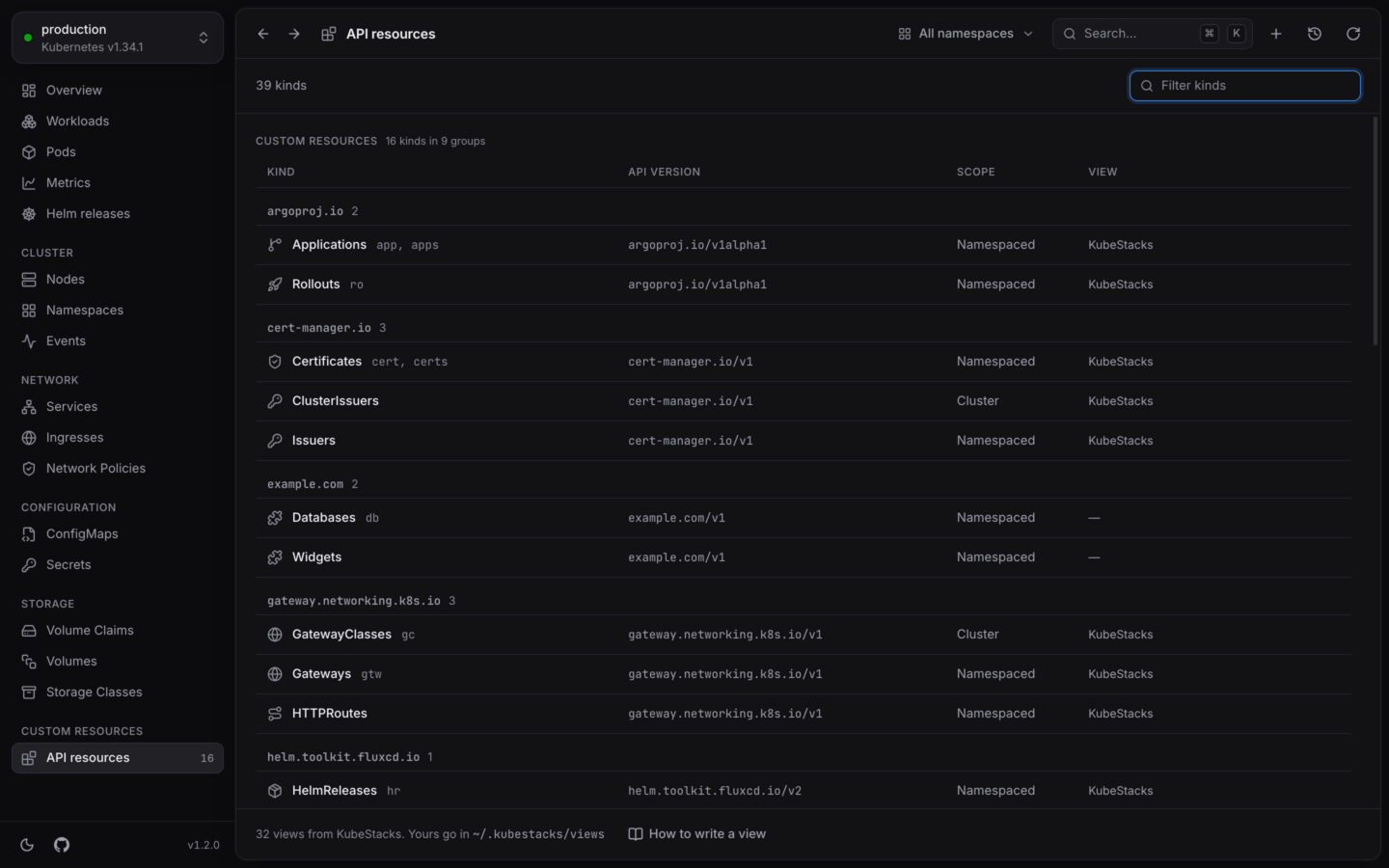The height and width of the screenshot is (868, 1389).
Task: Open Metrics in the sidebar
Action: 118,183
